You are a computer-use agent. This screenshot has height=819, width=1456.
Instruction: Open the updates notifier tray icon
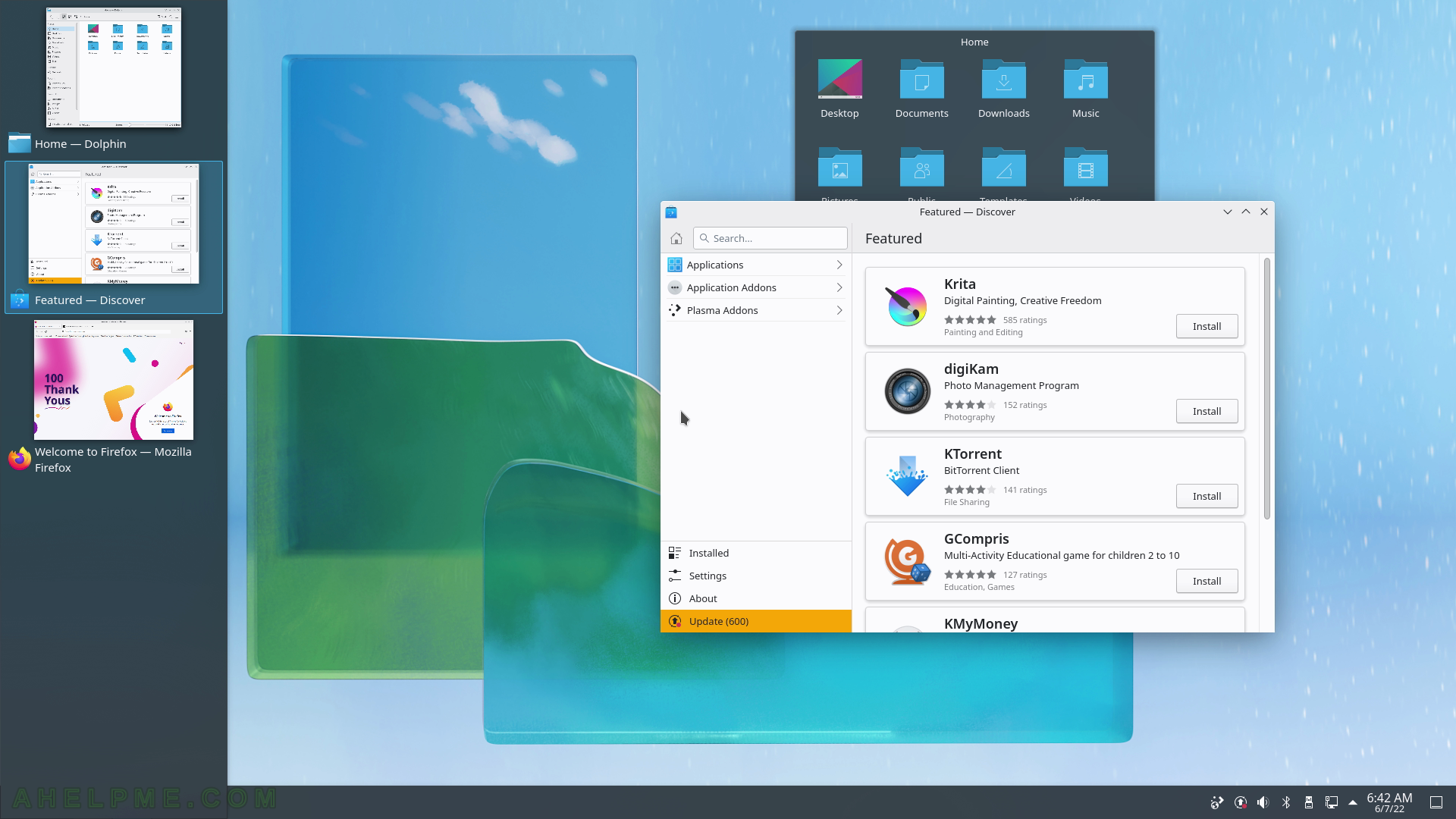click(1241, 802)
